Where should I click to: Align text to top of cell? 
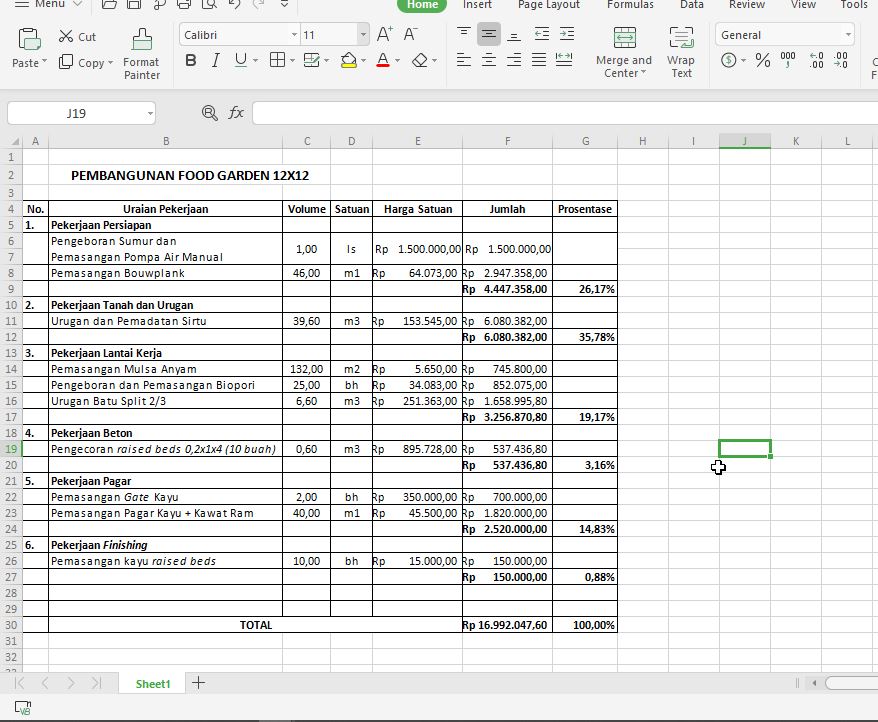pos(464,34)
